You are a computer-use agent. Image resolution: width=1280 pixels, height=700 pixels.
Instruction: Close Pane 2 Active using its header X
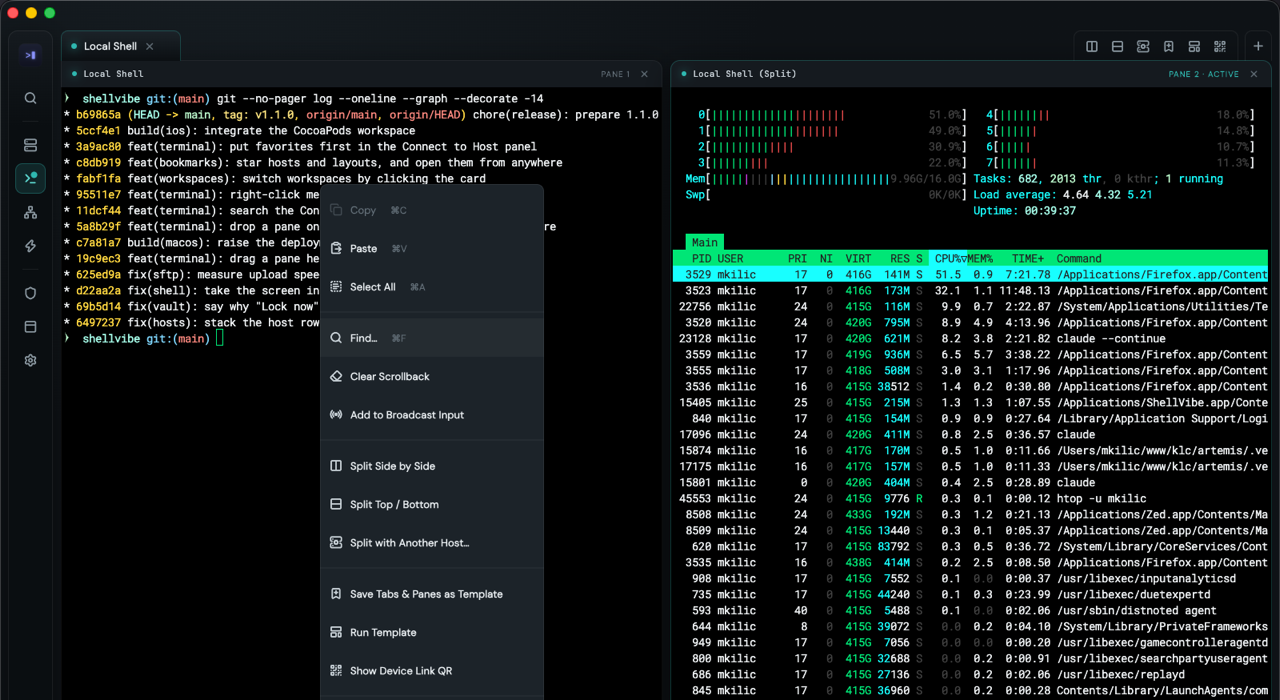[1253, 74]
